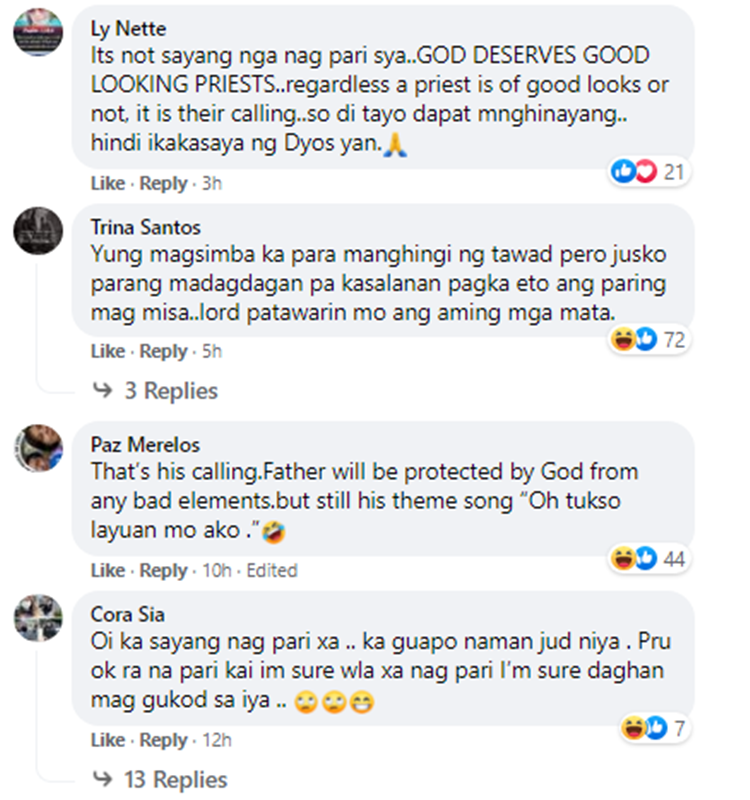
Task: Reply to Cora Sia's comment
Action: coord(164,740)
